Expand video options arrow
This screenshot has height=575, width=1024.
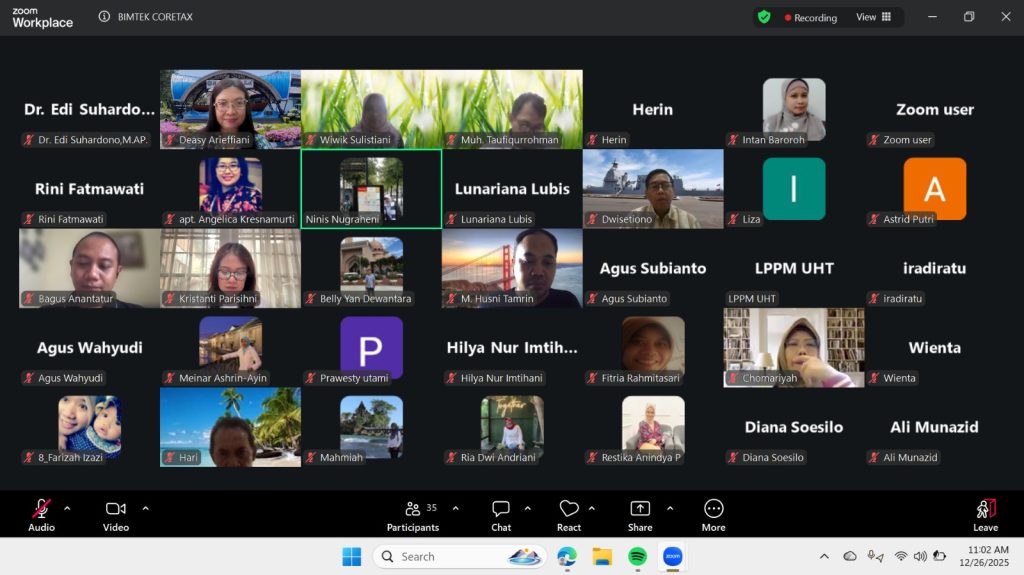pyautogui.click(x=145, y=508)
